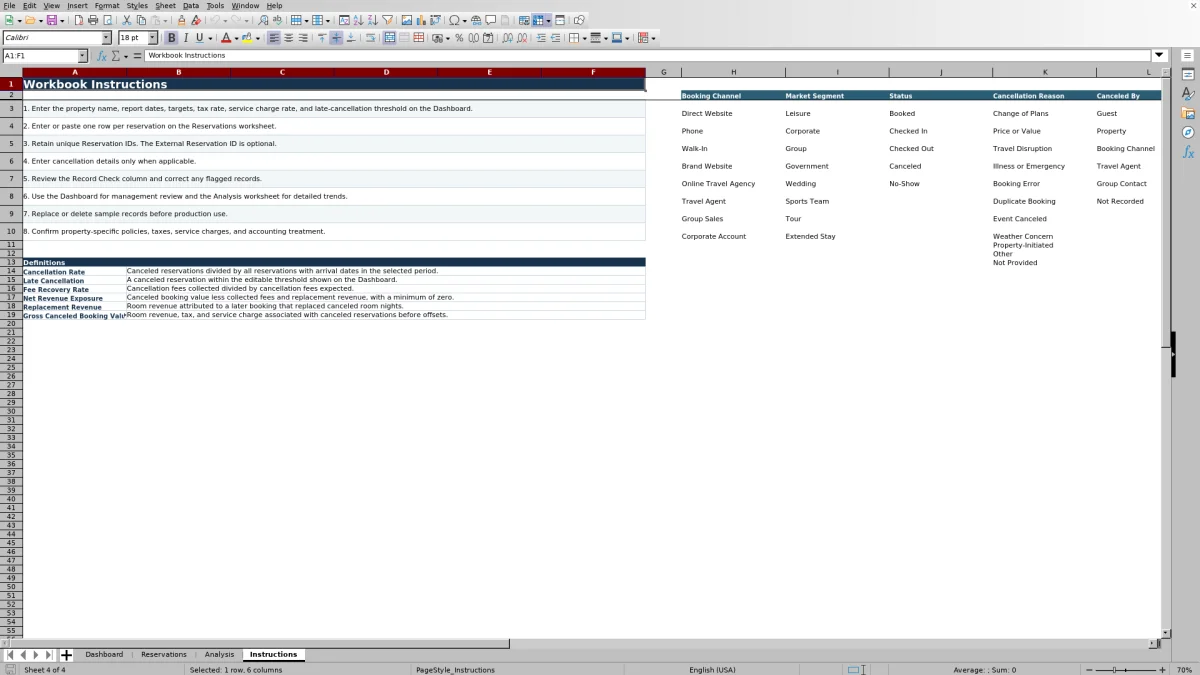Click the Insert Special Character omega icon
The height and width of the screenshot is (675, 1200).
pyautogui.click(x=454, y=20)
